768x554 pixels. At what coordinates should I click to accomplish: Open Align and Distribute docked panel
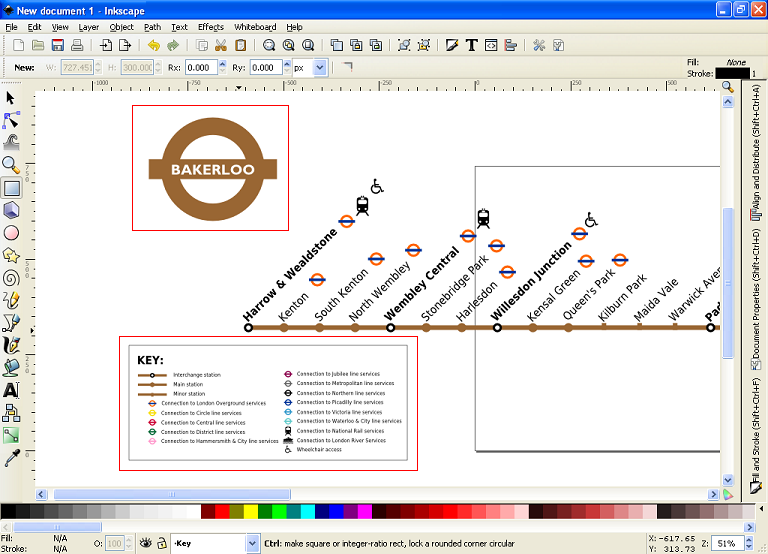tap(756, 153)
